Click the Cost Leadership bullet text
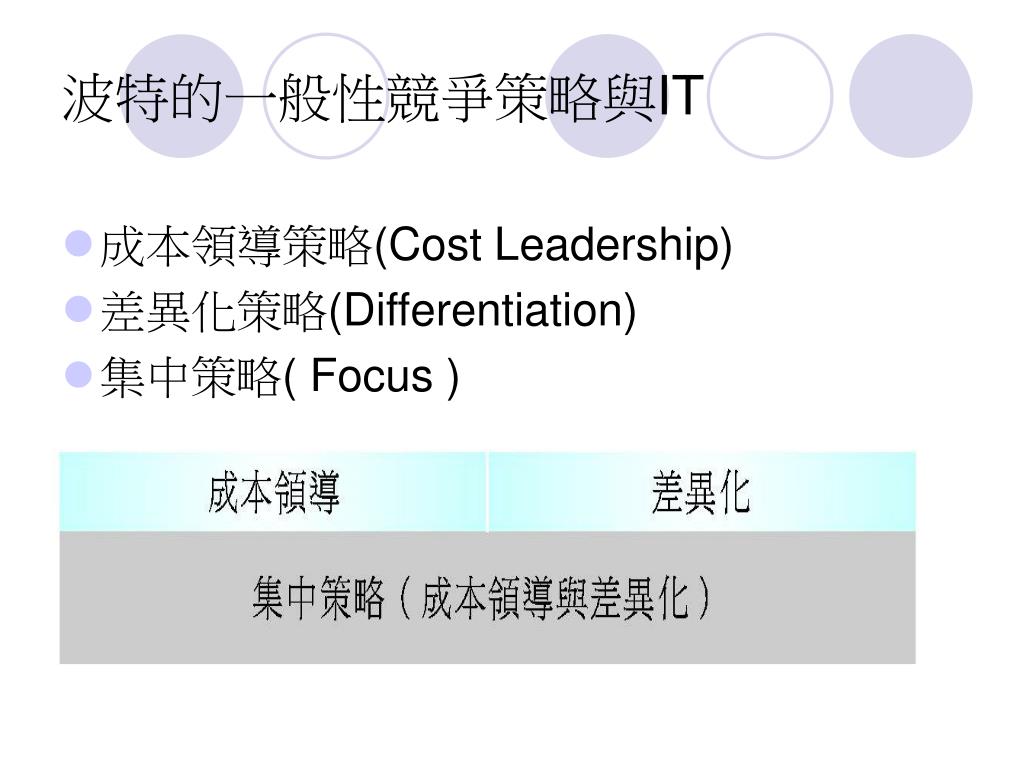Screen dimensions: 1024x768 click(416, 246)
